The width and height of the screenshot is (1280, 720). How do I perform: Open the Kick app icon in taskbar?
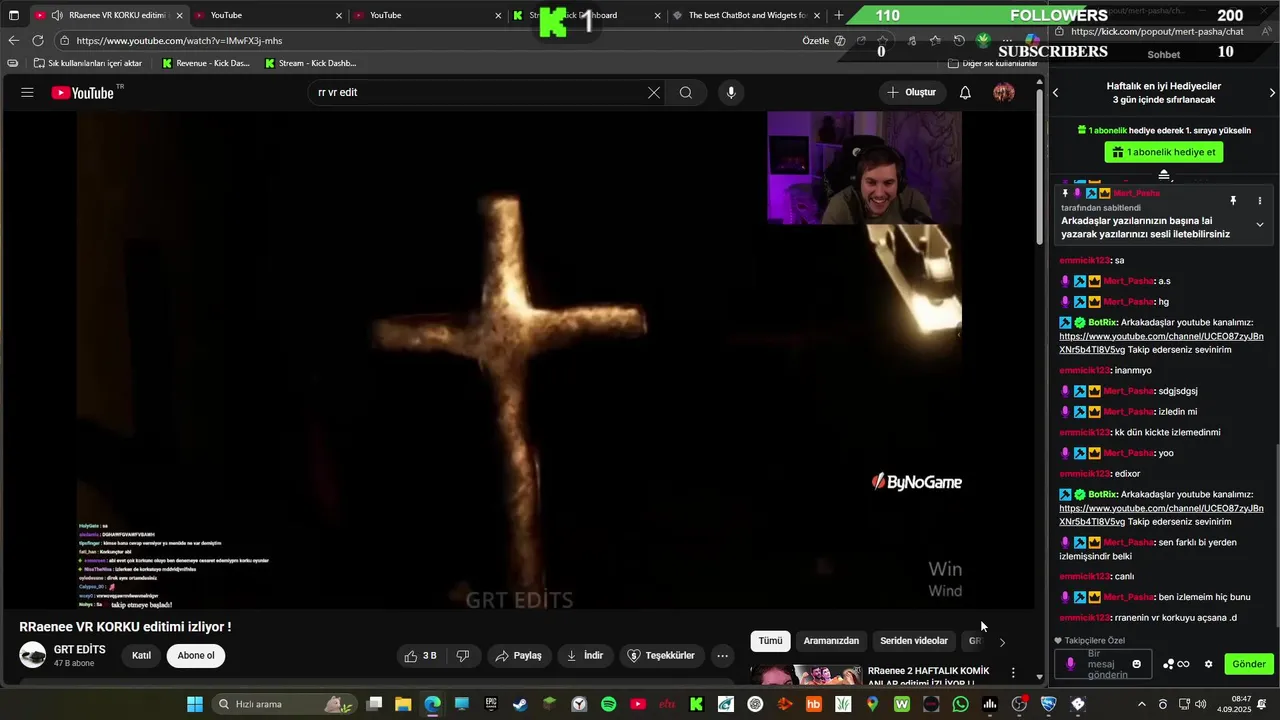(x=697, y=704)
